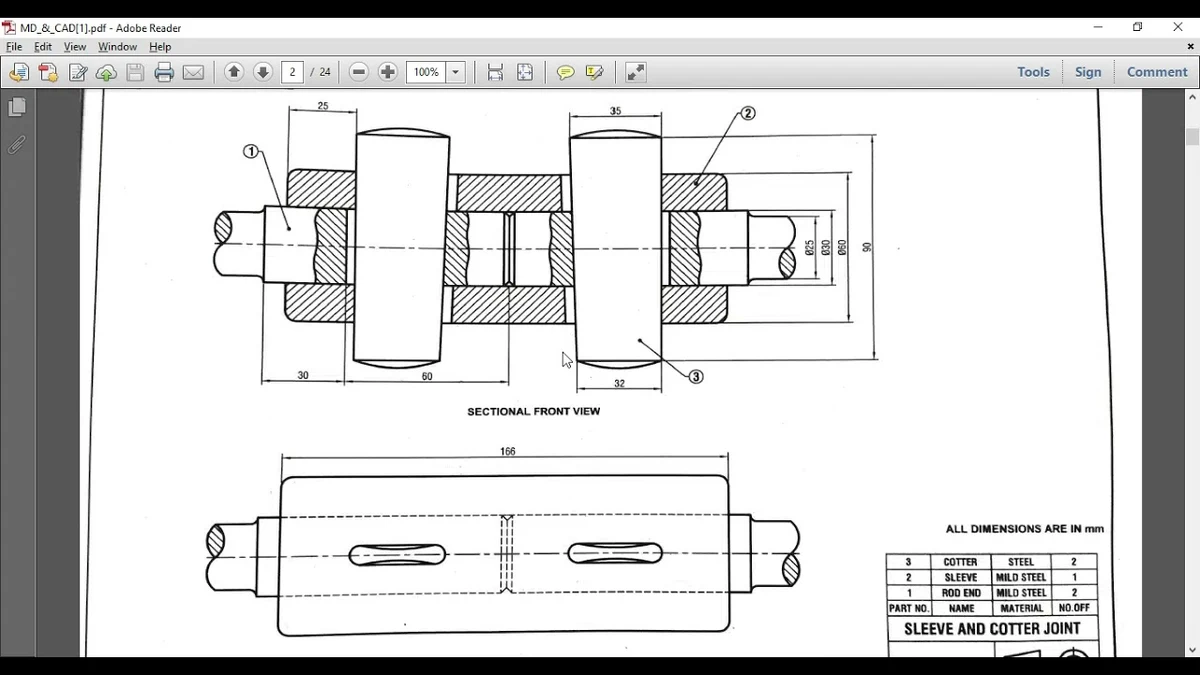Zoom out with the minus button

359,72
